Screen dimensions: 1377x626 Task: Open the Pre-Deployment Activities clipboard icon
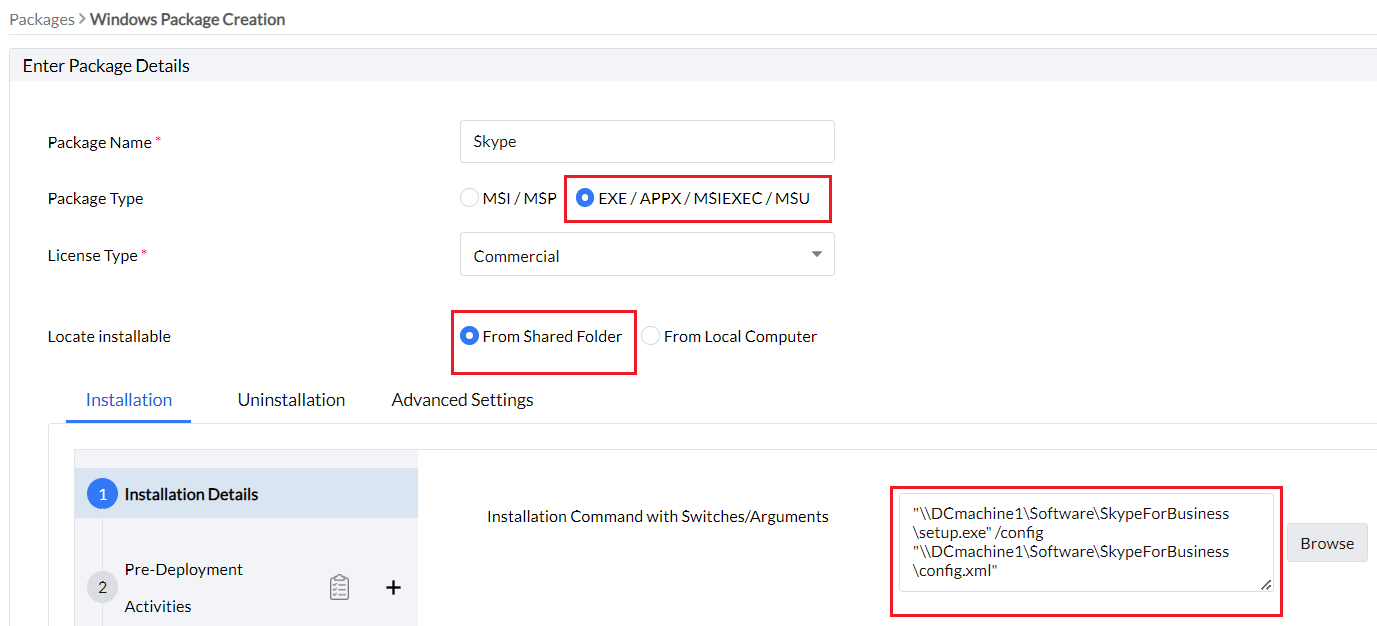click(339, 587)
